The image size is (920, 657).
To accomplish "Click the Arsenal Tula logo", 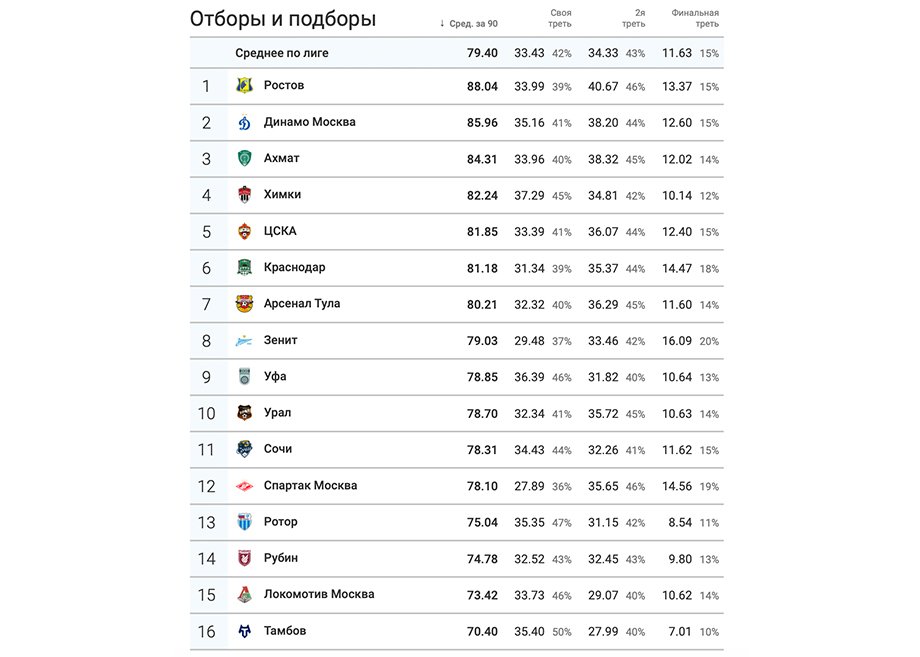I will tap(245, 304).
